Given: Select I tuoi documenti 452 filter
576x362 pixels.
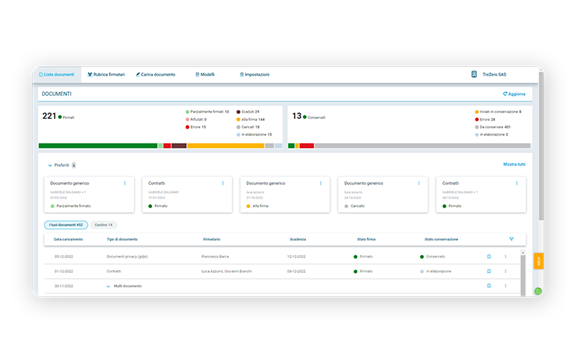Looking at the screenshot, I should point(66,225).
